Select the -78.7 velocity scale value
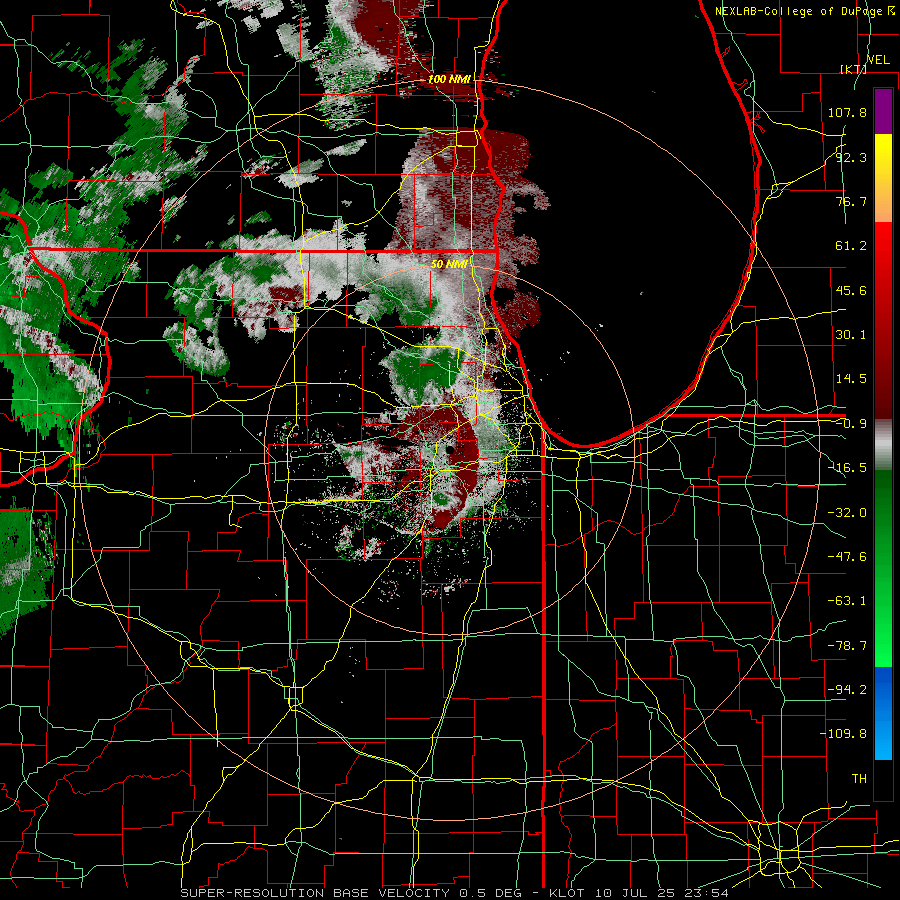 tap(847, 646)
